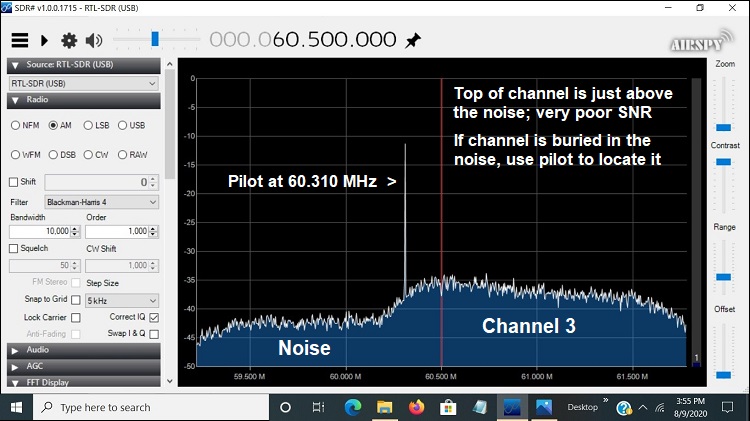The width and height of the screenshot is (750, 421).
Task: Select the WFM radio mode
Action: (x=16, y=154)
